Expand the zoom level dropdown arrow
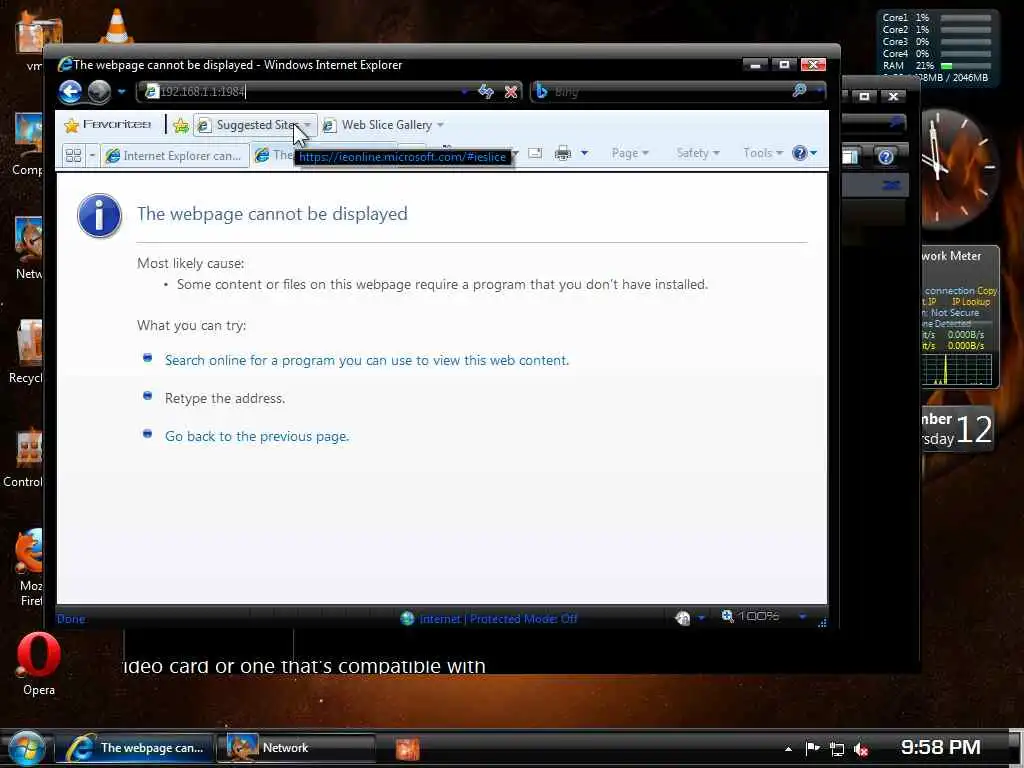 (802, 616)
